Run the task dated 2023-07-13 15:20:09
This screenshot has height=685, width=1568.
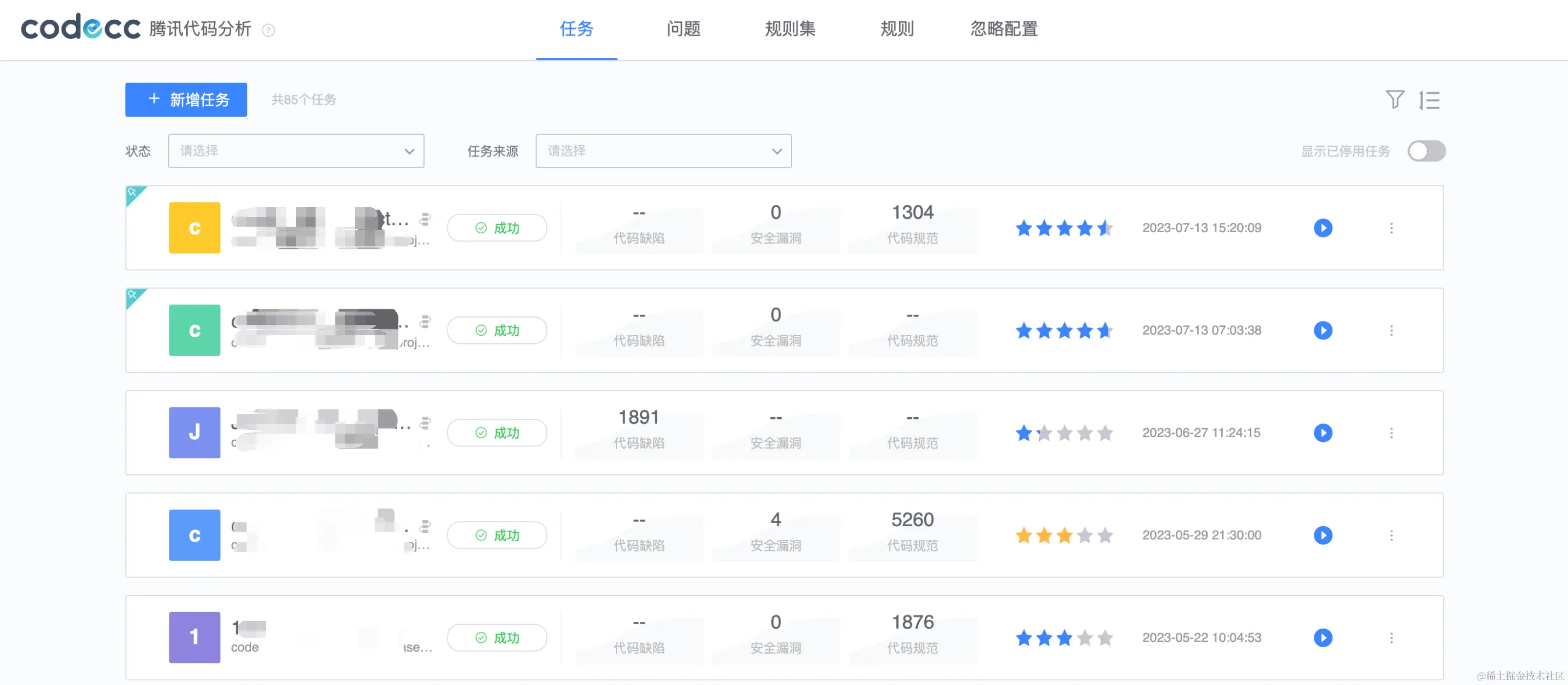point(1322,228)
